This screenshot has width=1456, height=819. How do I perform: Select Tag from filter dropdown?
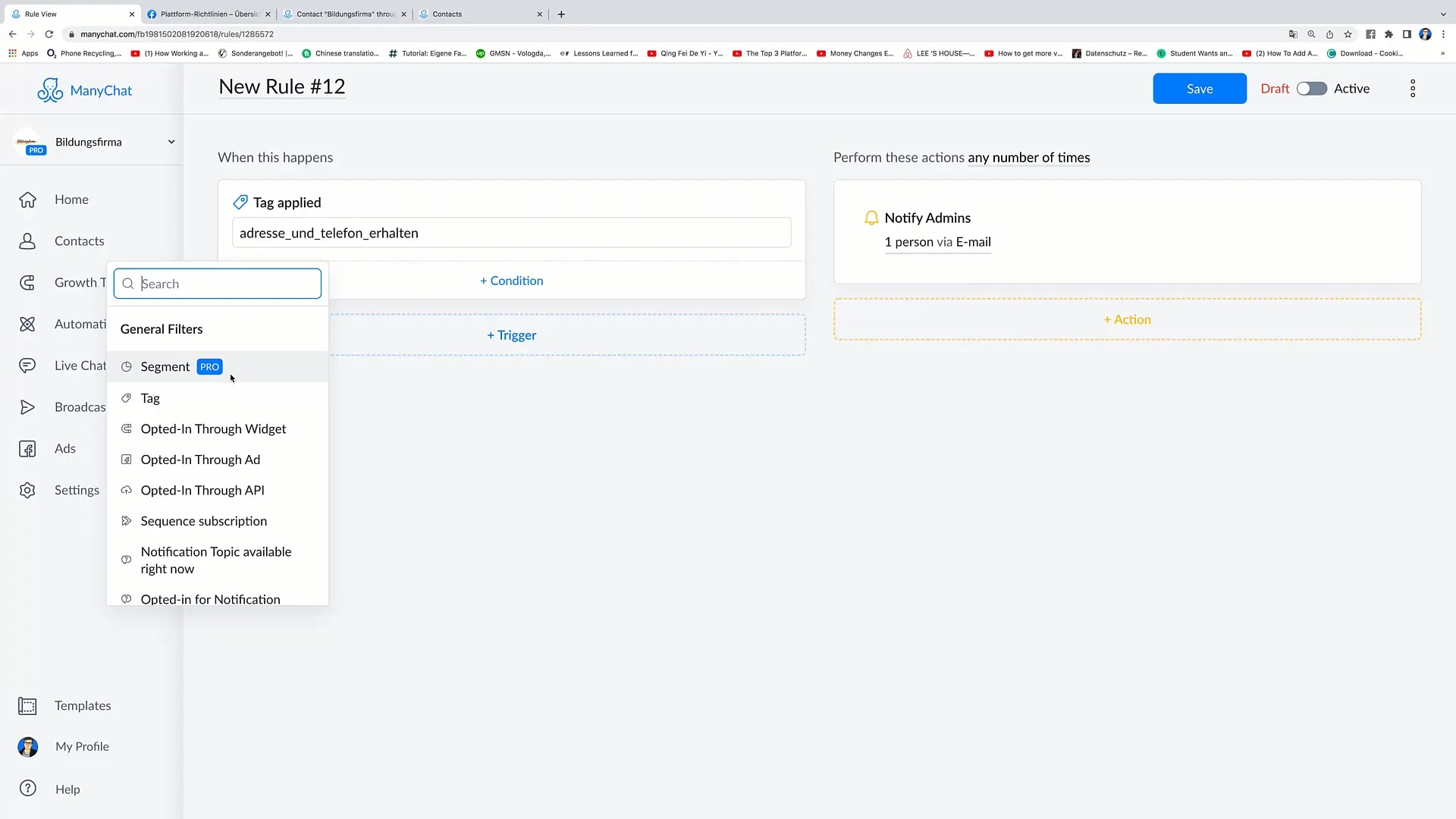(x=150, y=397)
